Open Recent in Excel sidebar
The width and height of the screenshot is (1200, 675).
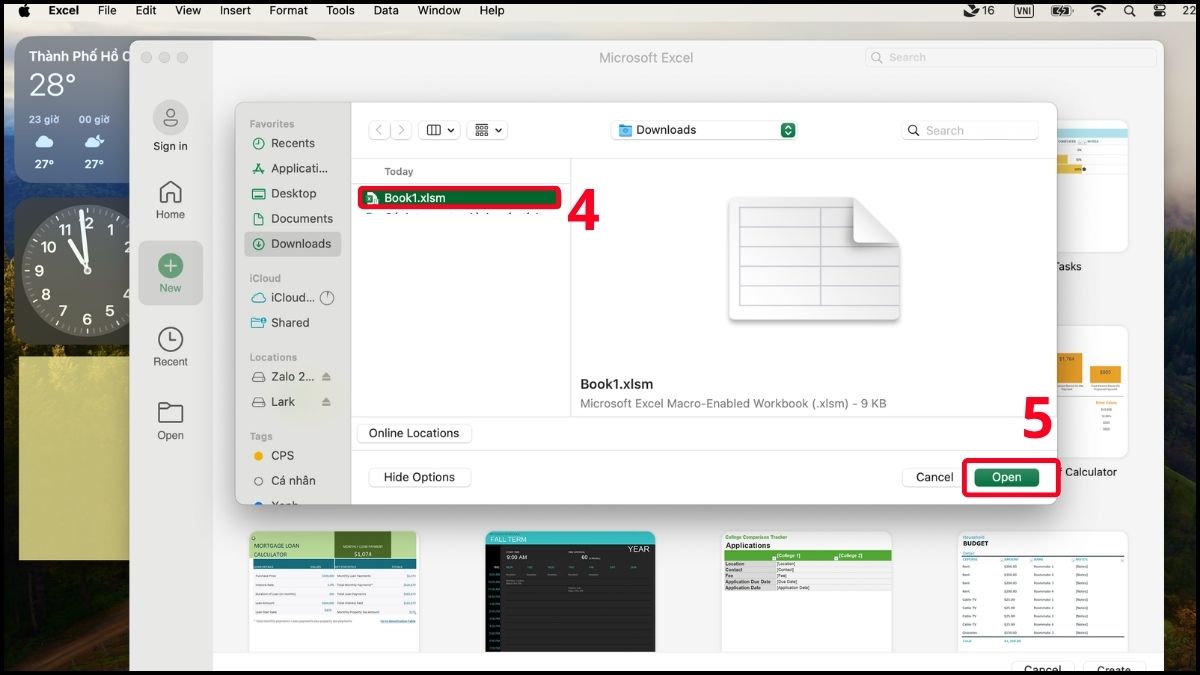pyautogui.click(x=170, y=347)
